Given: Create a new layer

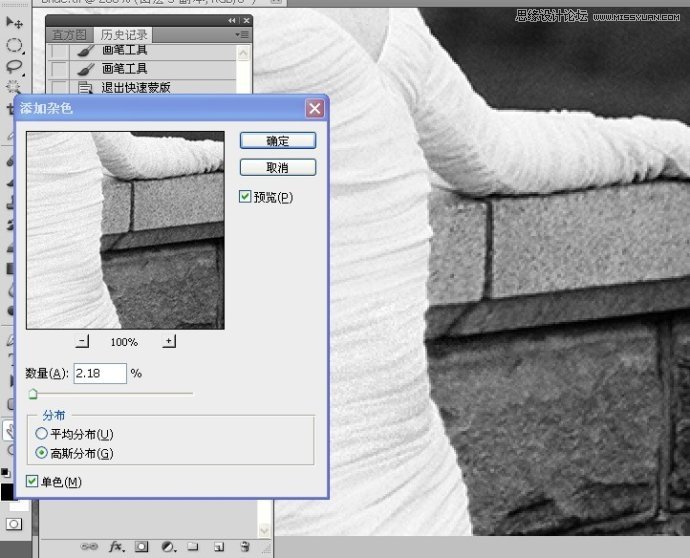Looking at the screenshot, I should [x=219, y=547].
